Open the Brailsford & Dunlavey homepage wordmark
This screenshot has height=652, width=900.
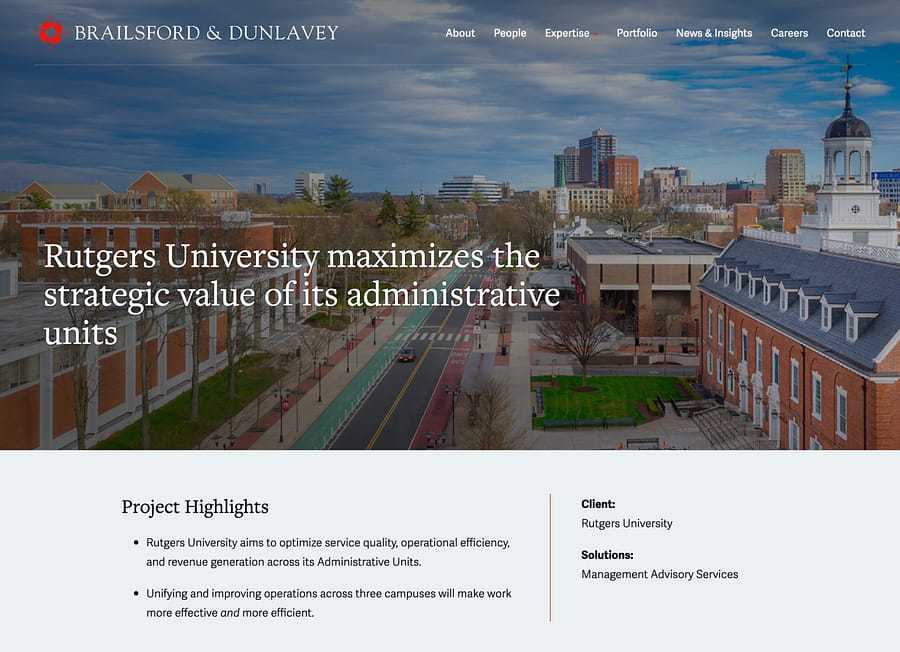pyautogui.click(x=207, y=33)
